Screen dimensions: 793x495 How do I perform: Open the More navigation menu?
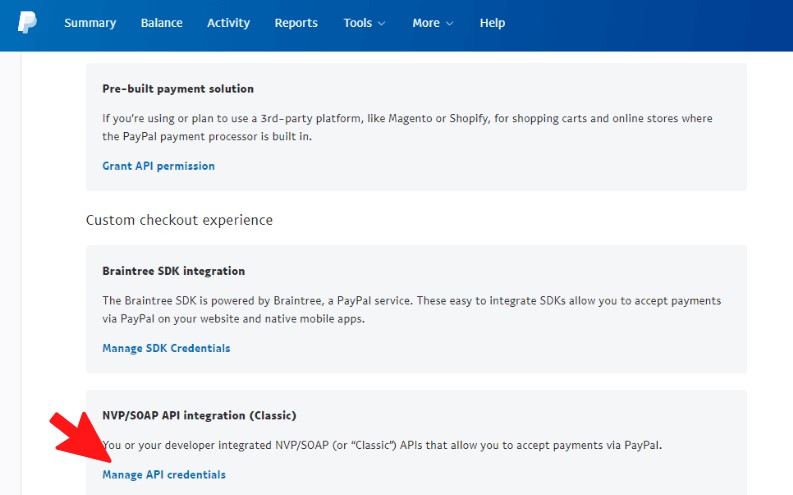(432, 23)
